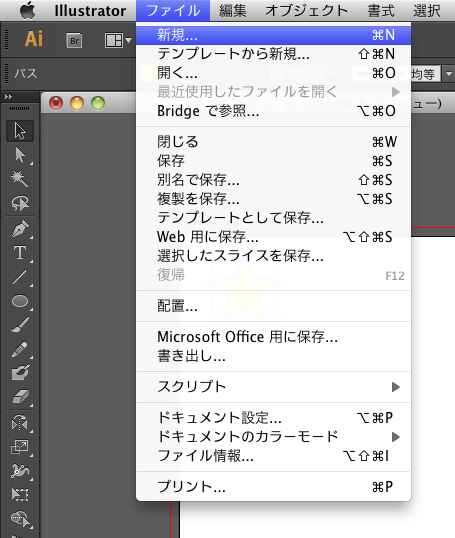This screenshot has height=538, width=455.
Task: Expand the tools panel with double-arrow
Action: point(8,97)
